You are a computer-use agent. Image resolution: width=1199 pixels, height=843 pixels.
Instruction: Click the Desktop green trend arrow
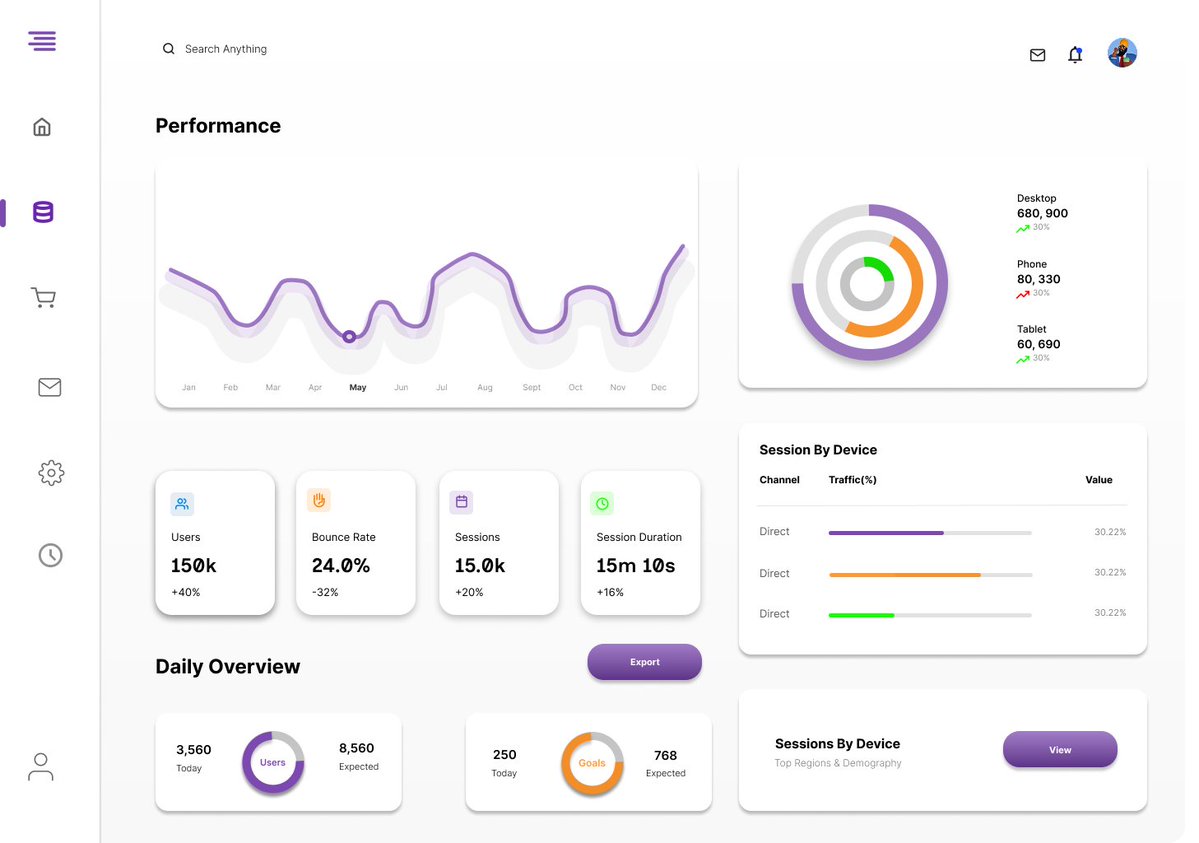(1022, 229)
